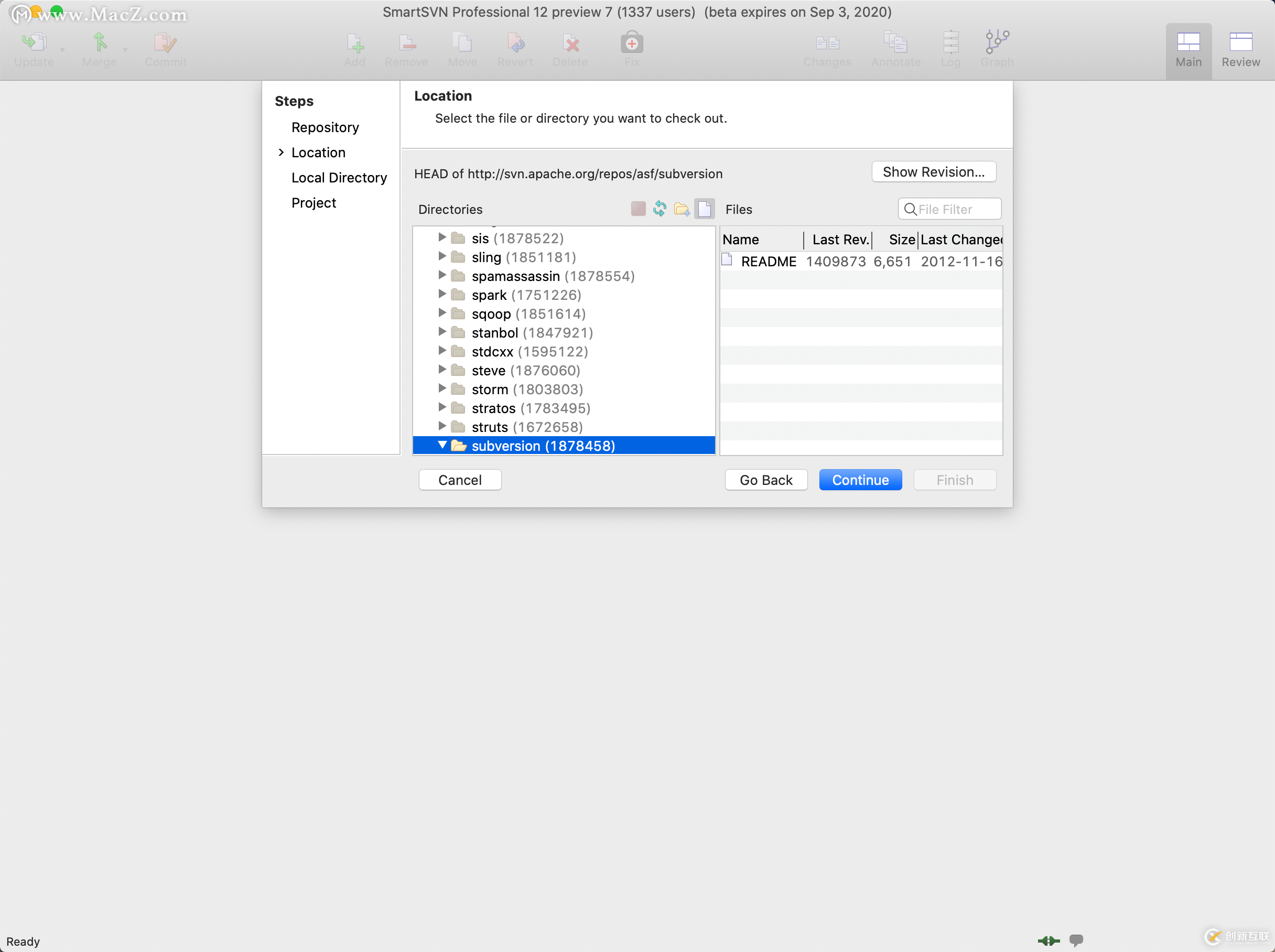Click the Commit toolbar icon
The image size is (1275, 952).
click(165, 42)
